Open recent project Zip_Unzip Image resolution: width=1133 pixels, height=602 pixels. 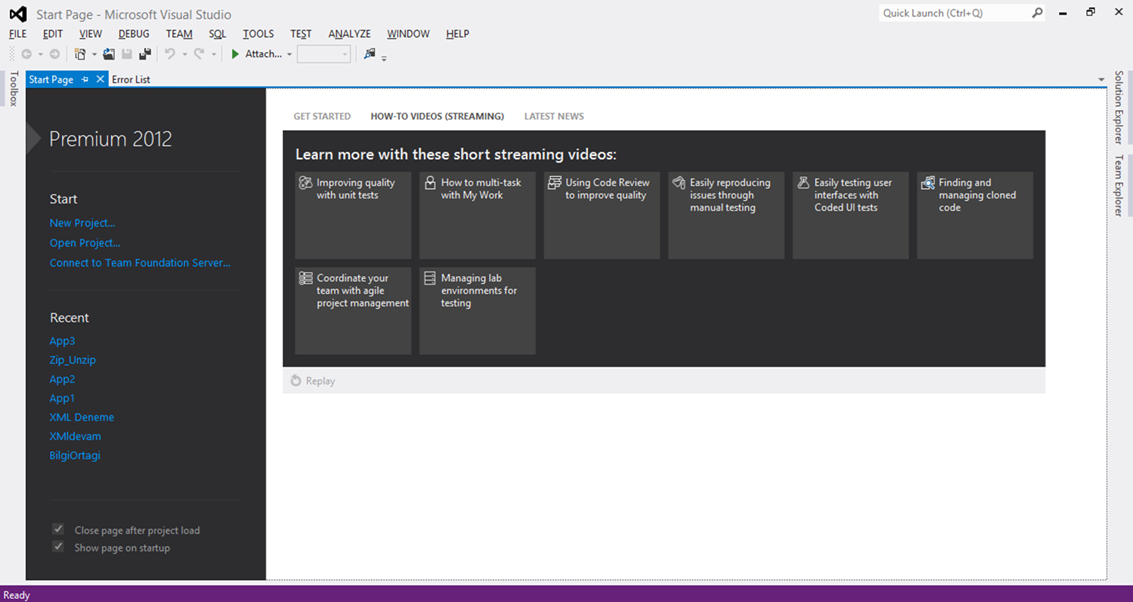pos(72,360)
